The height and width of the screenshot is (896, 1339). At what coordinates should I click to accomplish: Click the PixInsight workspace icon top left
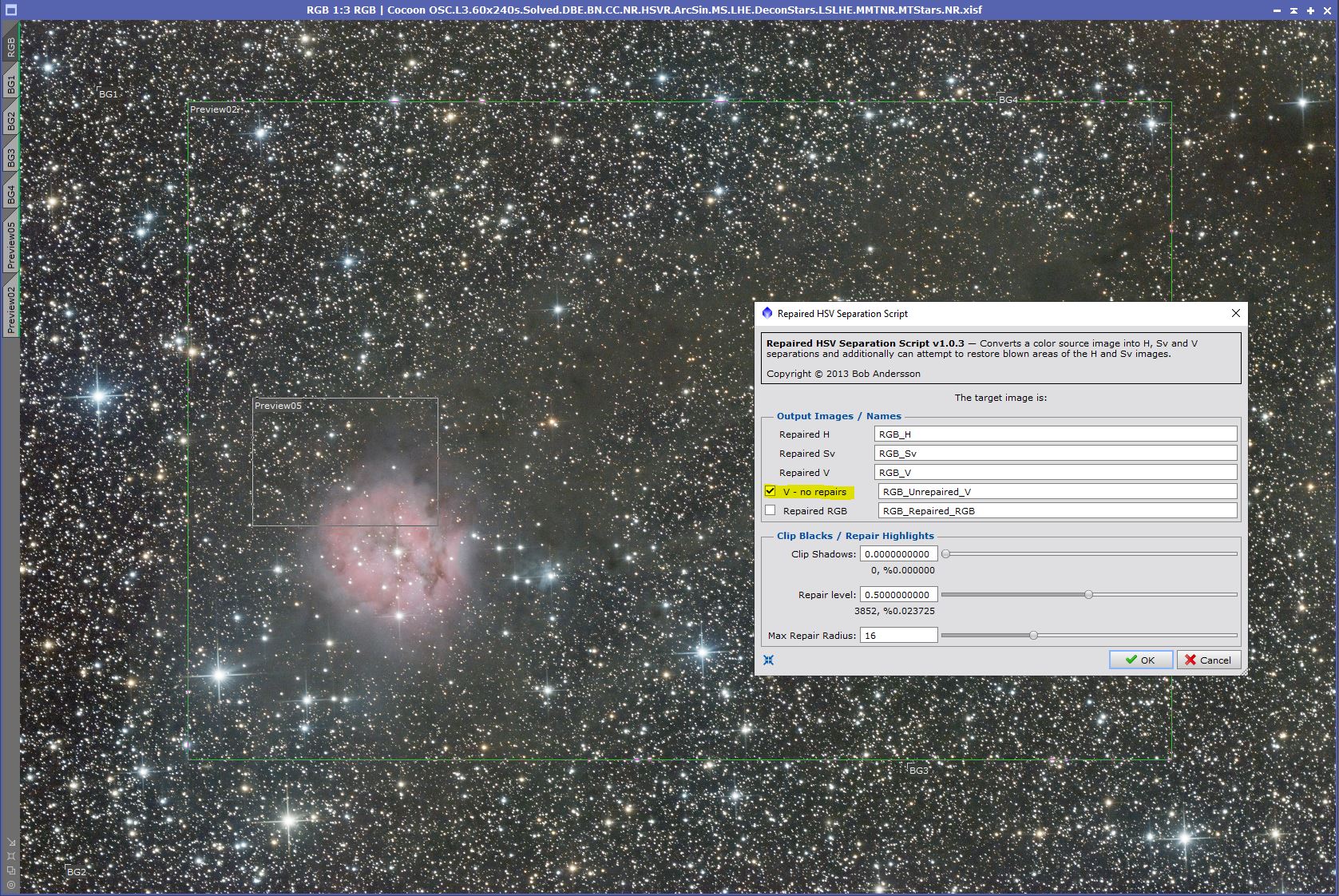coord(10,9)
